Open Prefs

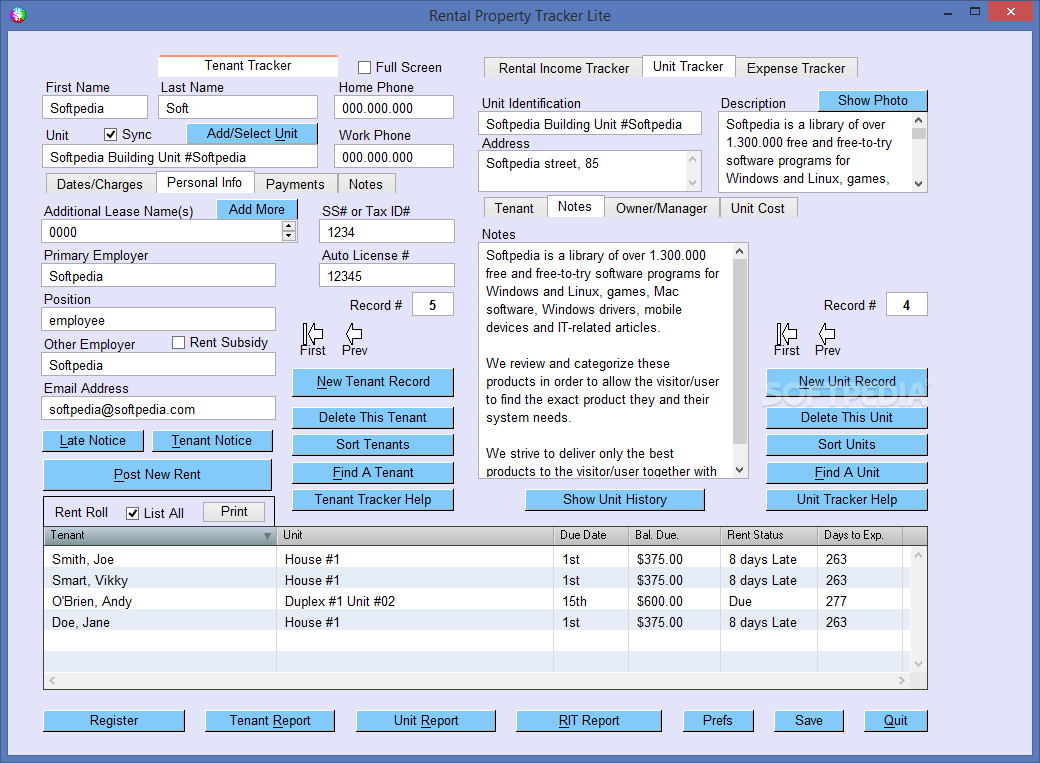click(x=718, y=721)
